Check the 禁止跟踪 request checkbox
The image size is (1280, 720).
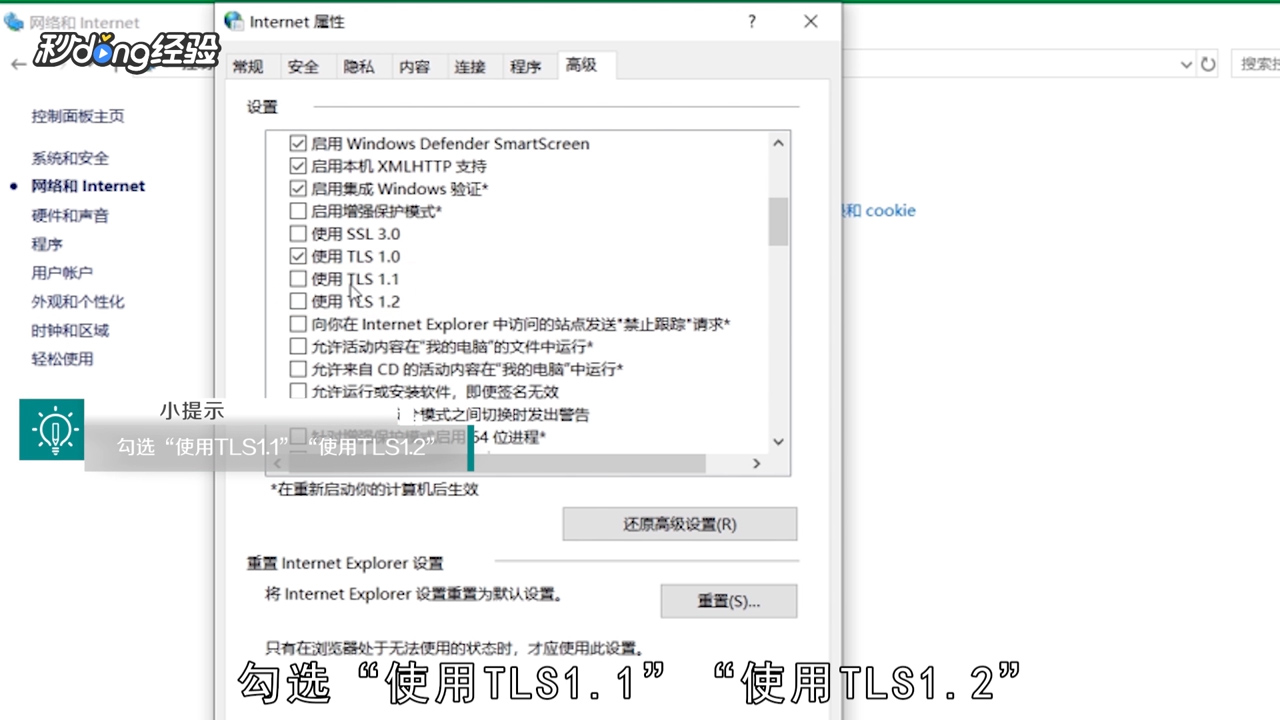tap(298, 323)
